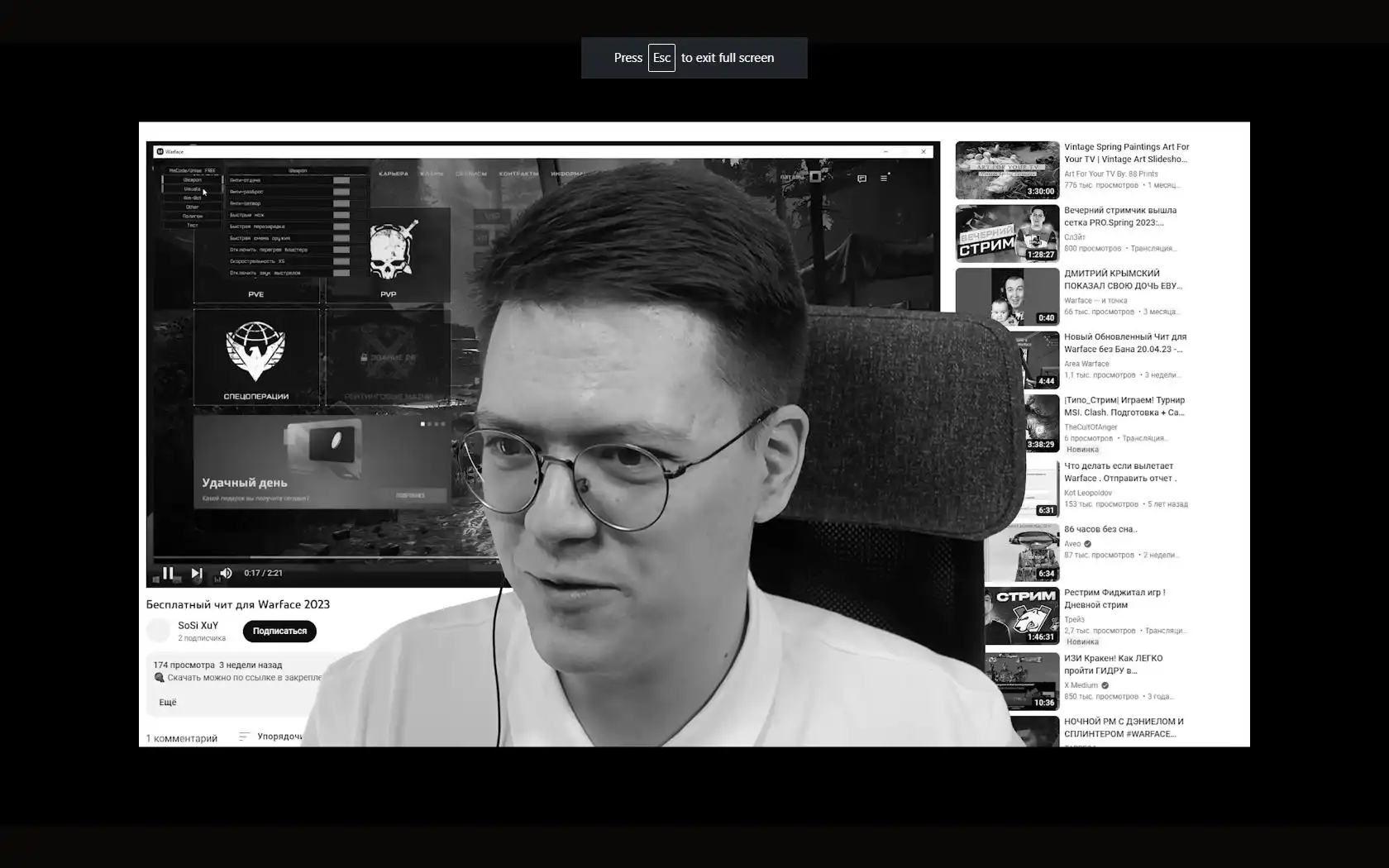Switch to the Visuals cheat tab
This screenshot has width=1389, height=868.
click(192, 189)
